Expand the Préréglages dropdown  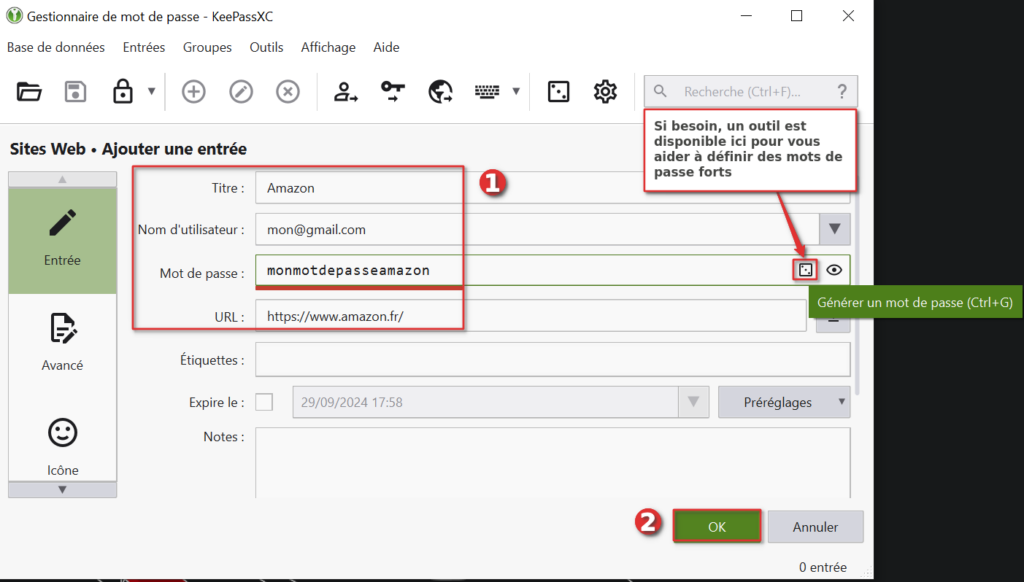click(x=784, y=402)
